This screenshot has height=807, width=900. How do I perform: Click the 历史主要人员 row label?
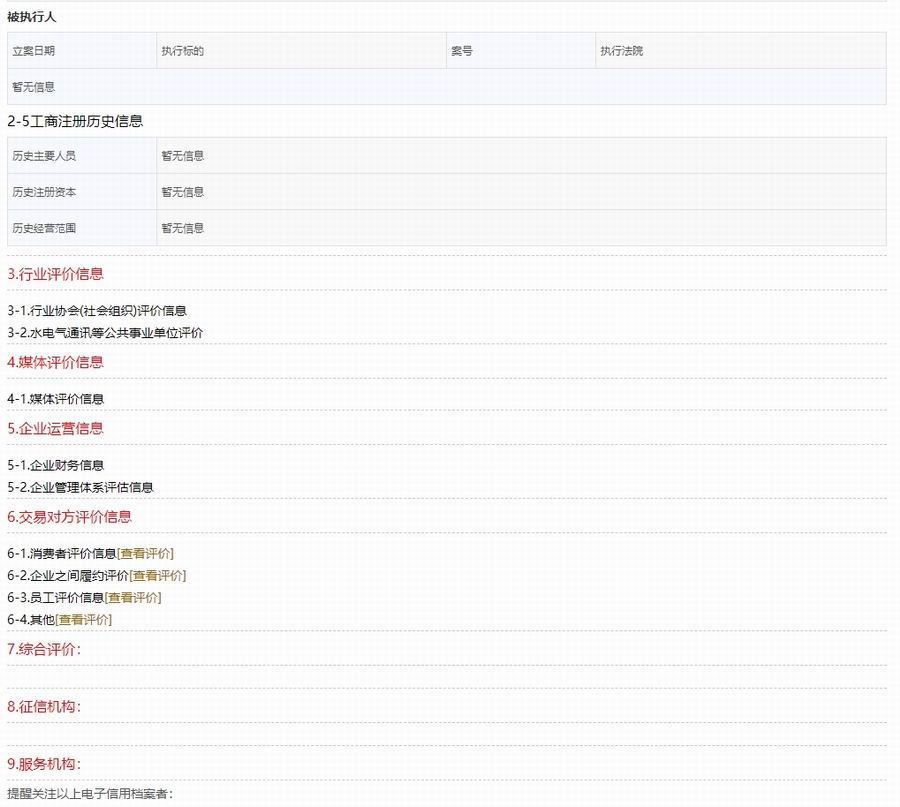click(44, 156)
